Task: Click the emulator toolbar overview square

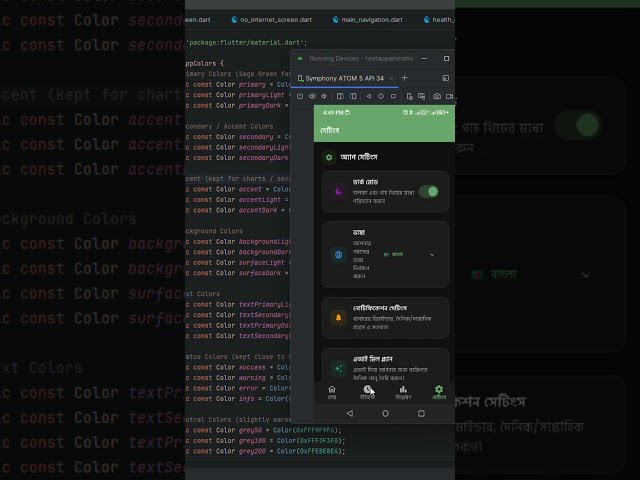Action: (x=393, y=96)
